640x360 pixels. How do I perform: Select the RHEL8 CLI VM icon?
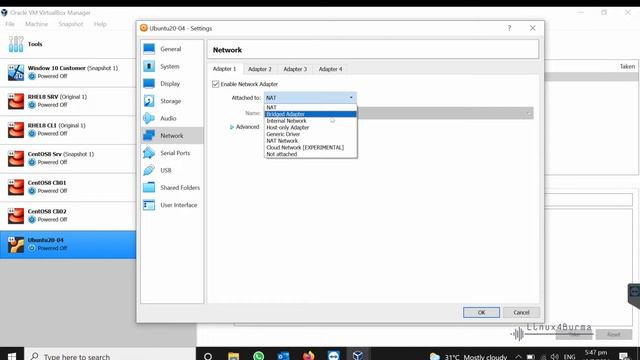click(x=16, y=130)
